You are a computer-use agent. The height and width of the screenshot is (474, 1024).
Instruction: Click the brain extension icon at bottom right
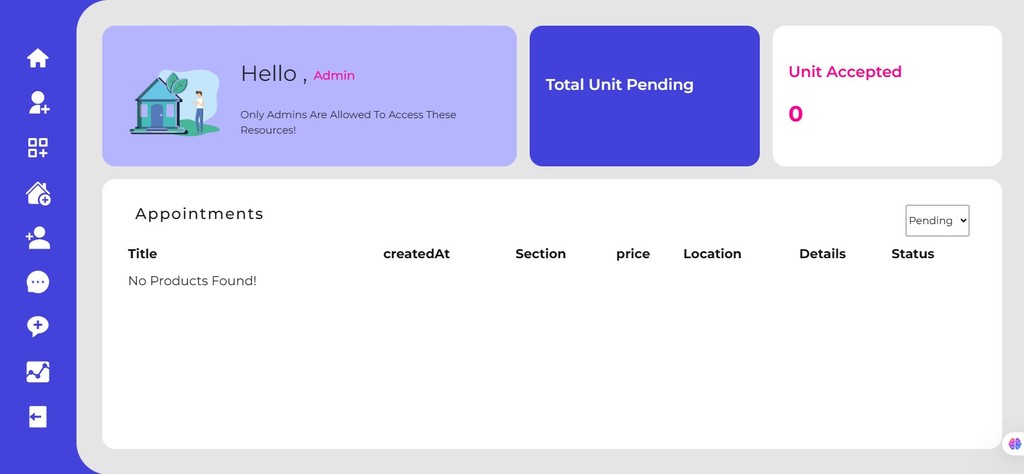click(x=1013, y=443)
